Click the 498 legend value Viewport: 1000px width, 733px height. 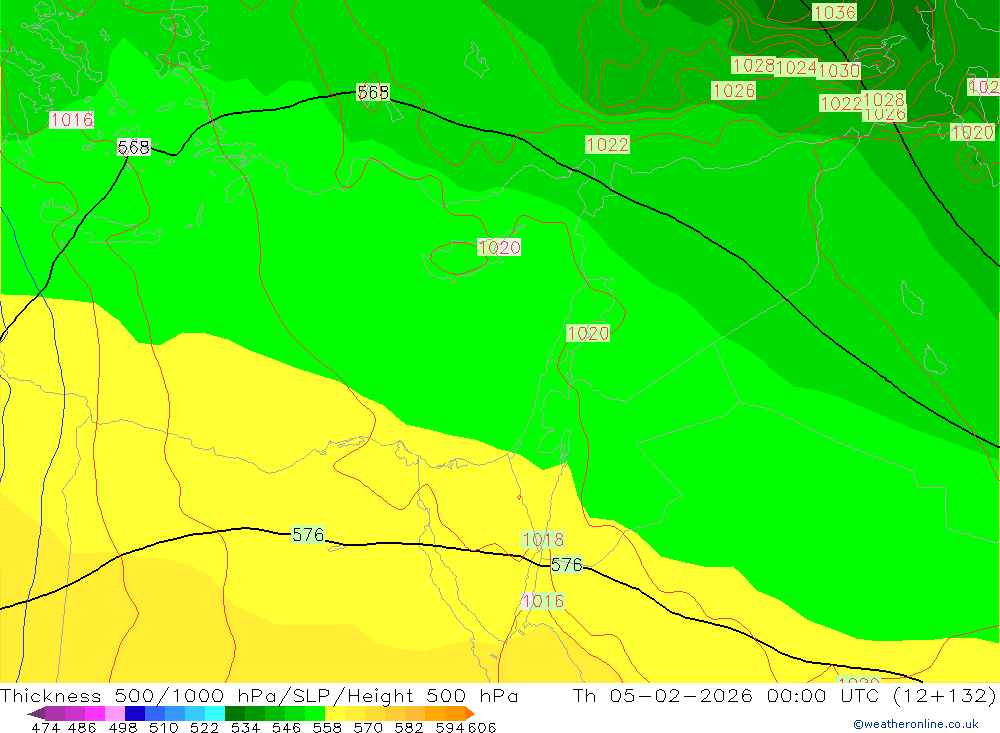pyautogui.click(x=123, y=727)
